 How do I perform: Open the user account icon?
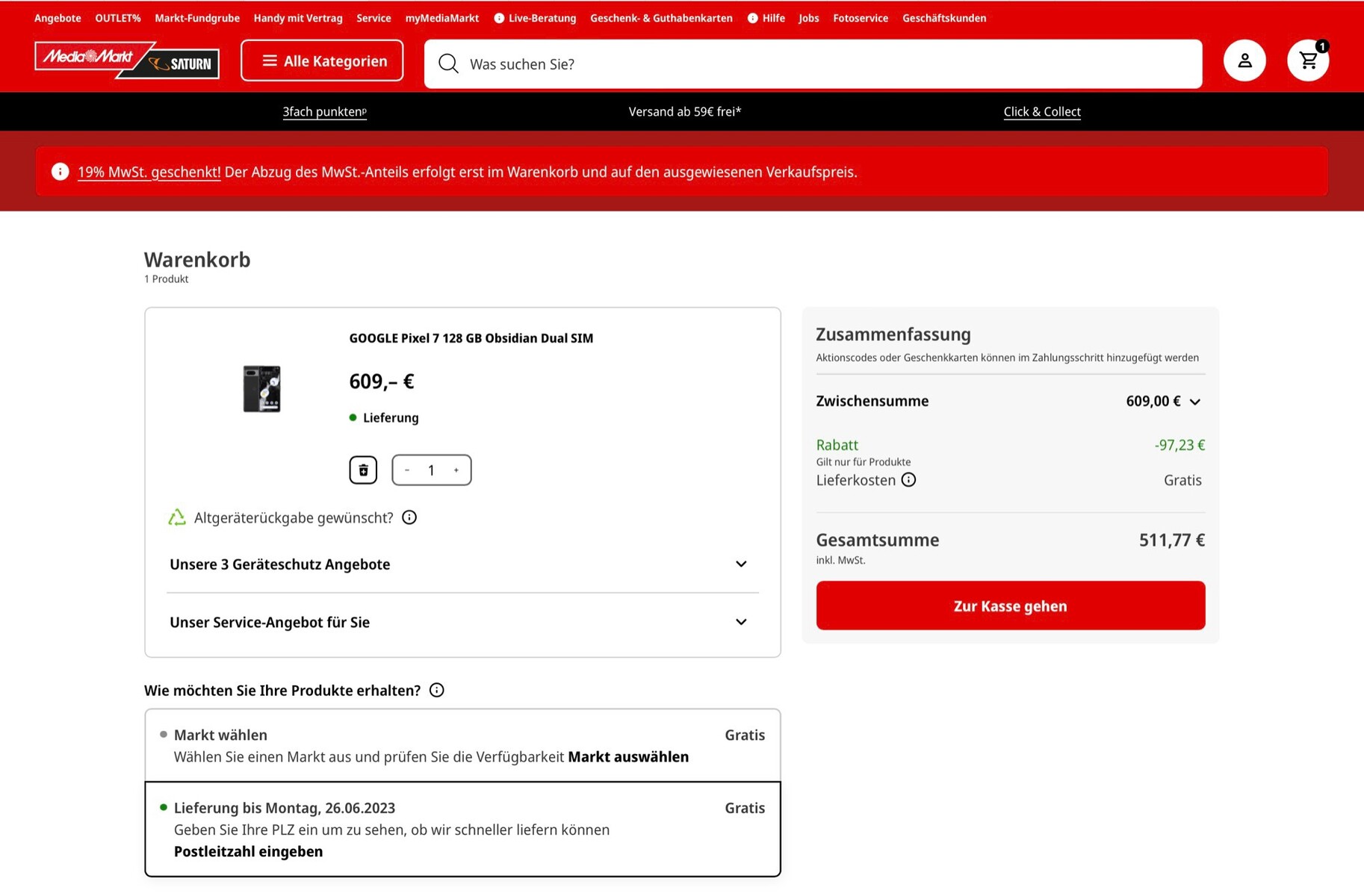(x=1244, y=60)
